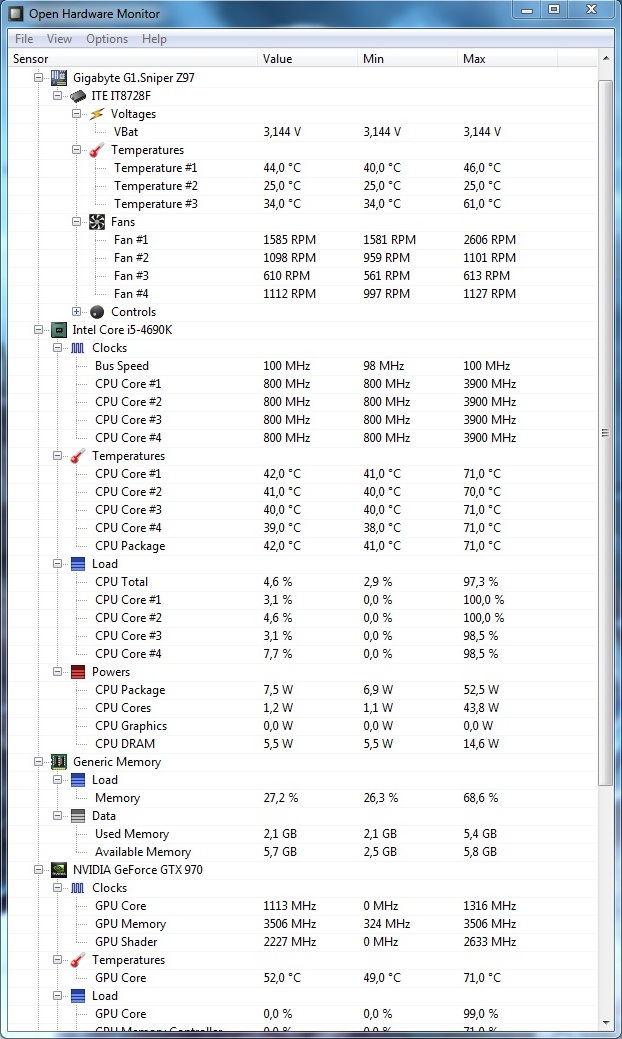Select the Bus Speed row
Screen dimensions: 622x1039
click(x=302, y=366)
